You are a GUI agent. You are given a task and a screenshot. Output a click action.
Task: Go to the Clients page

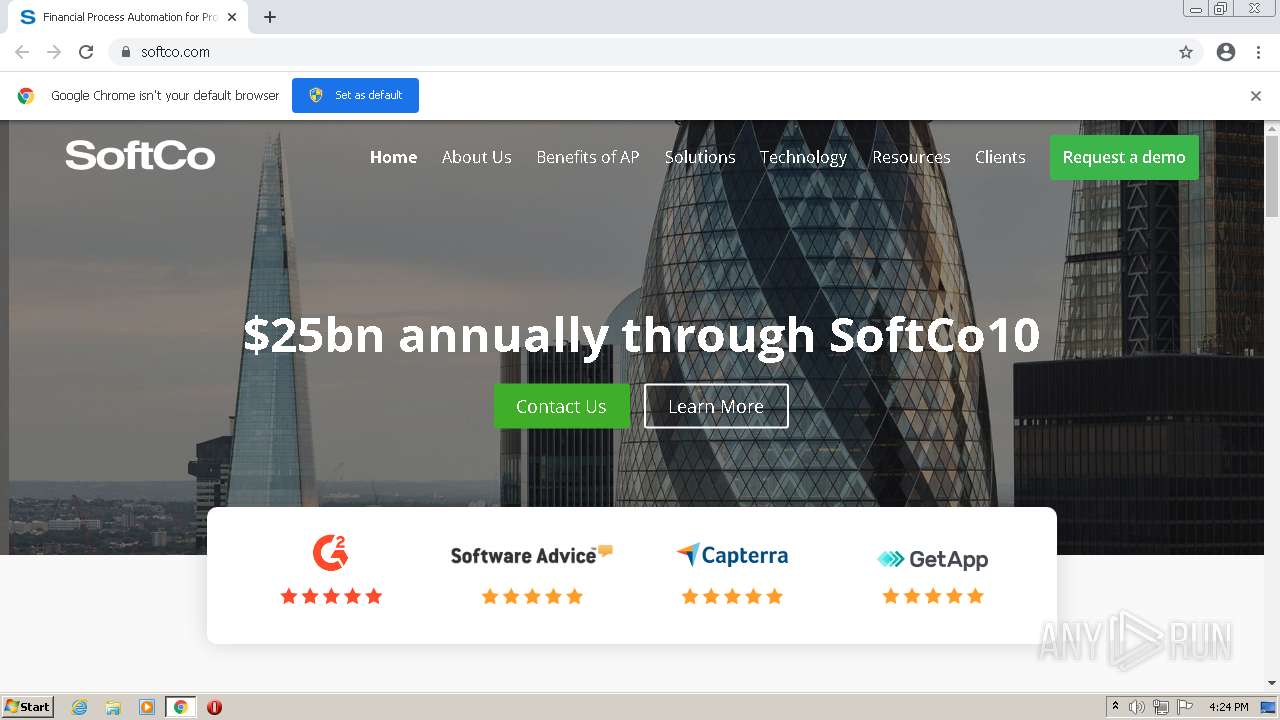1000,157
